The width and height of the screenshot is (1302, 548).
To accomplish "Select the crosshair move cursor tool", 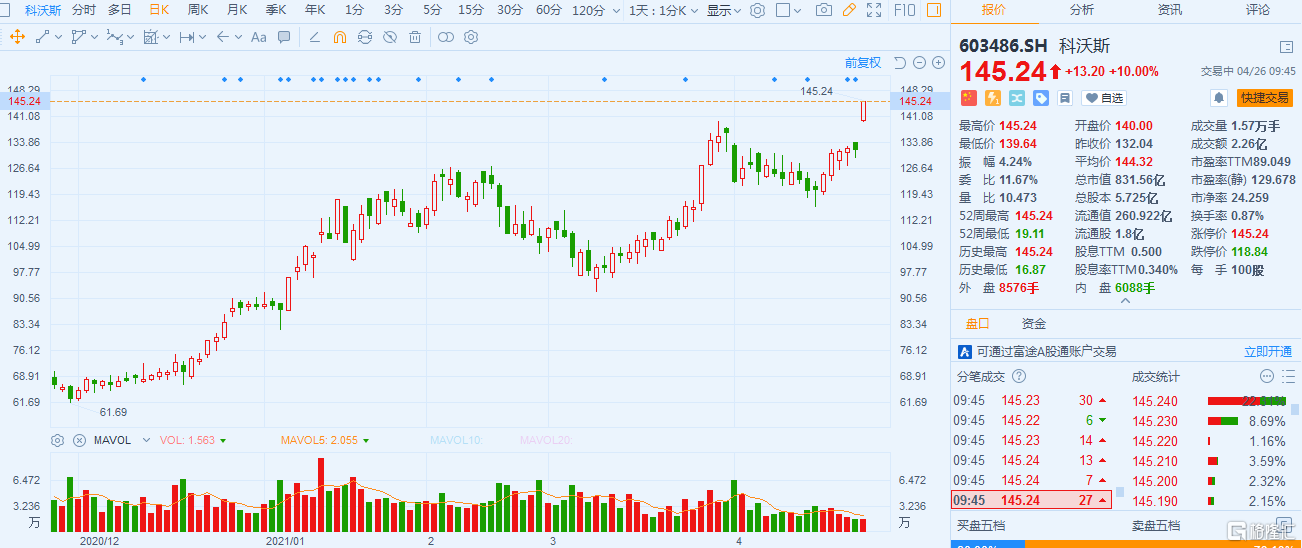I will [17, 38].
